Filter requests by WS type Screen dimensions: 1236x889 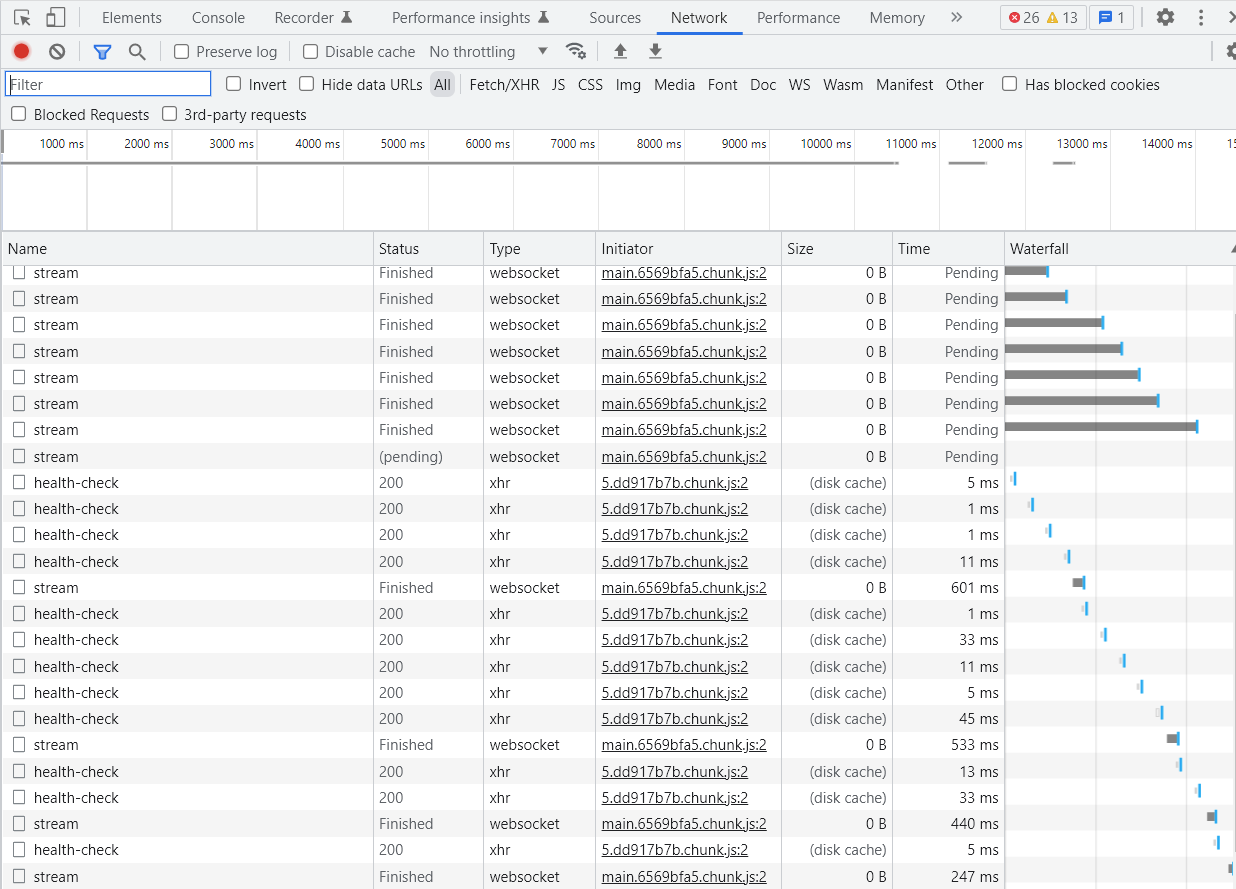point(799,84)
